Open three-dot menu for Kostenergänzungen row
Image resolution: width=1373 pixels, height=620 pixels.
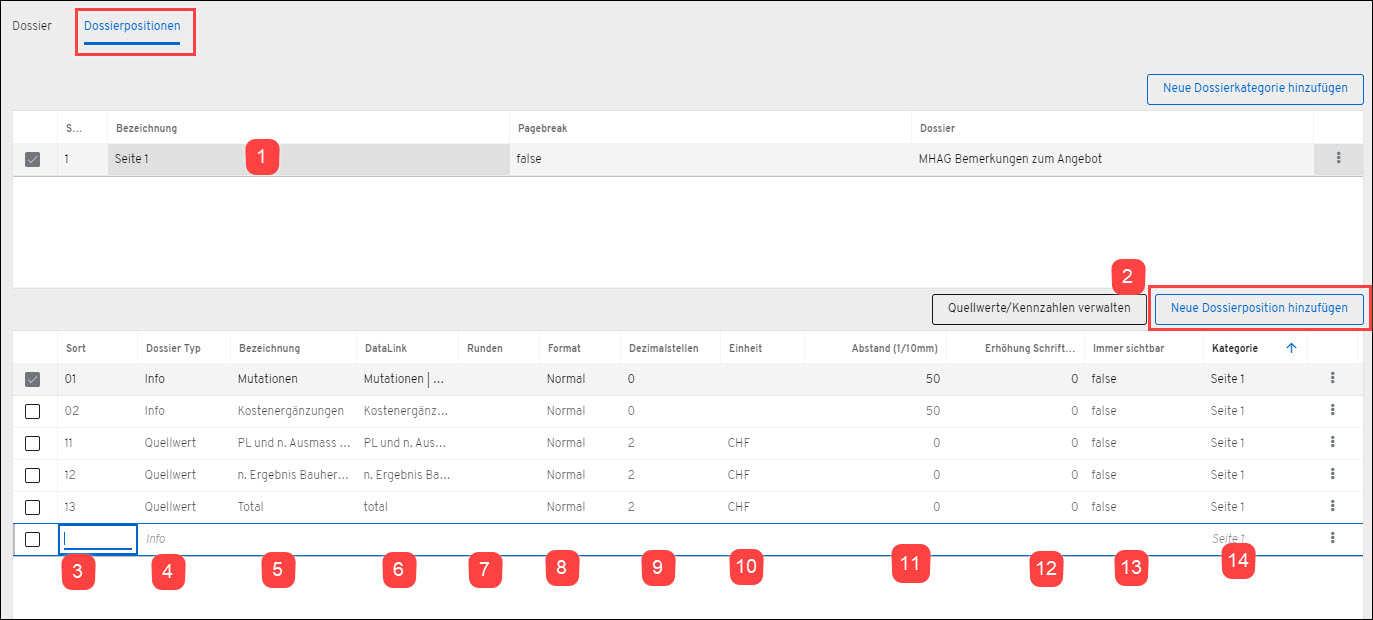(1332, 410)
